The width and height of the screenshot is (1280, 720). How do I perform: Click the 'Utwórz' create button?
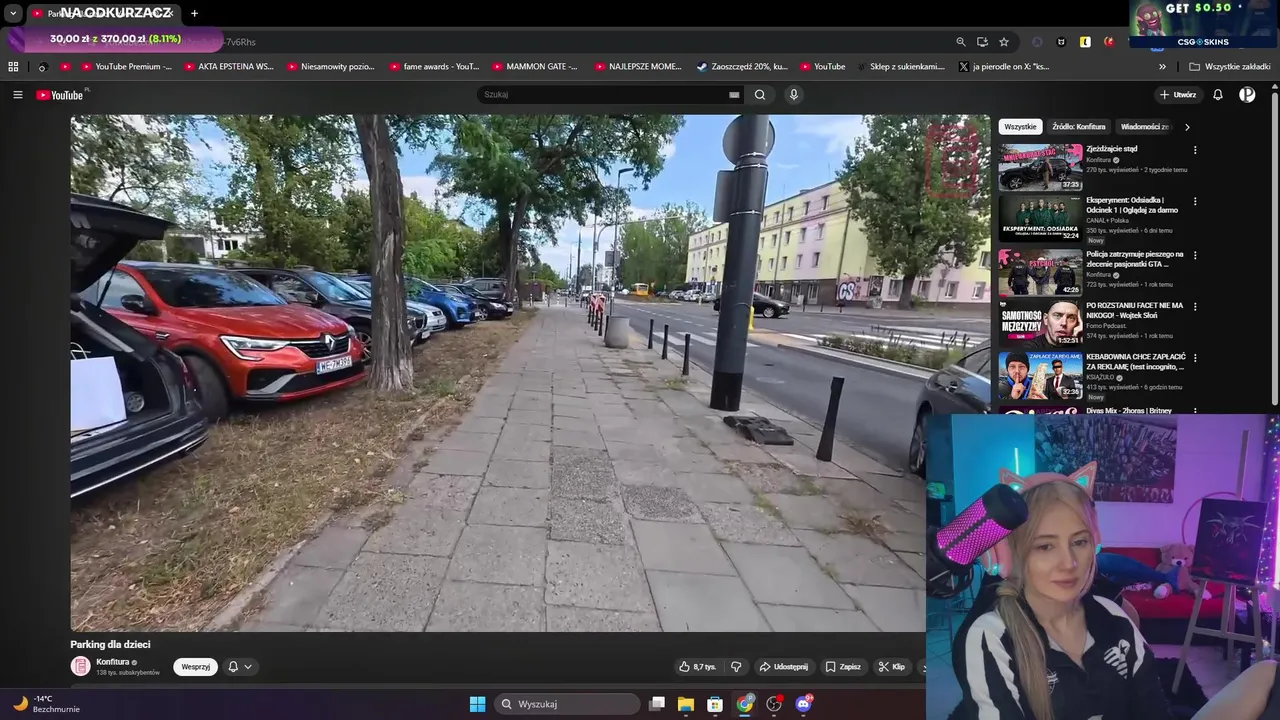pyautogui.click(x=1178, y=95)
